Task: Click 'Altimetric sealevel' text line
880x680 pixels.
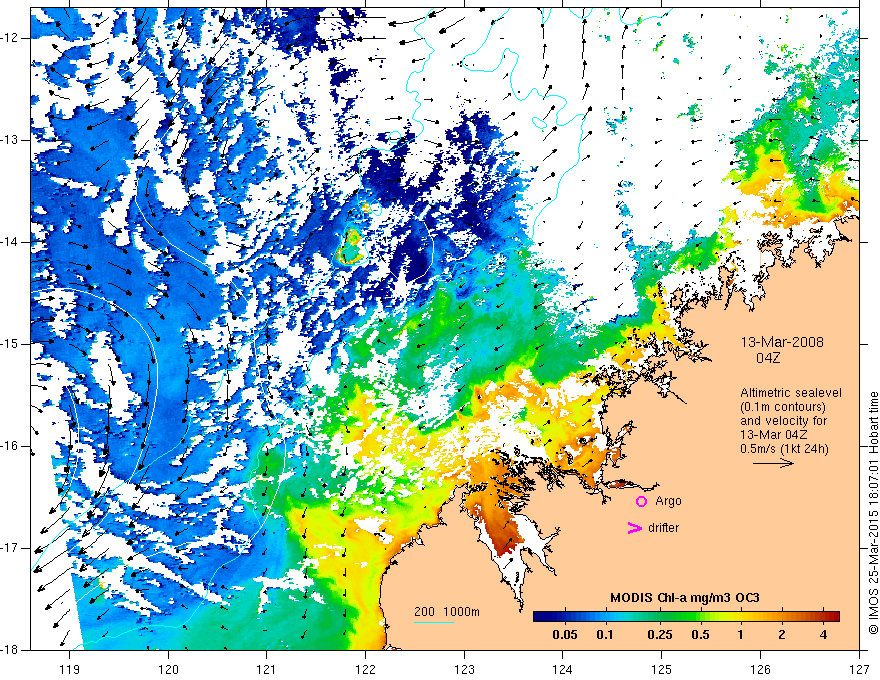Action: (790, 393)
